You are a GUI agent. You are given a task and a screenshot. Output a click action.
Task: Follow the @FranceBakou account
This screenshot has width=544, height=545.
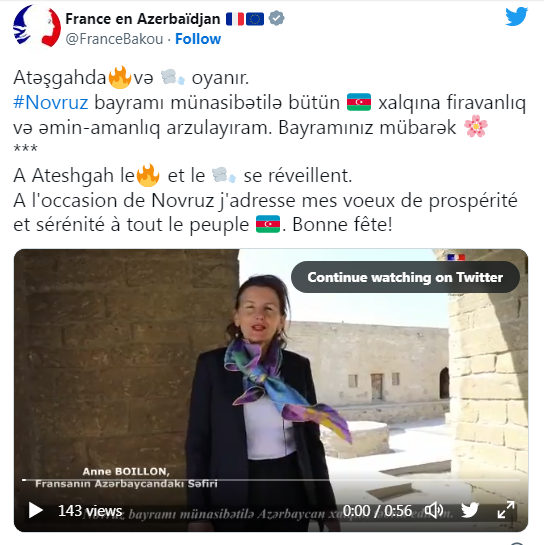(198, 39)
